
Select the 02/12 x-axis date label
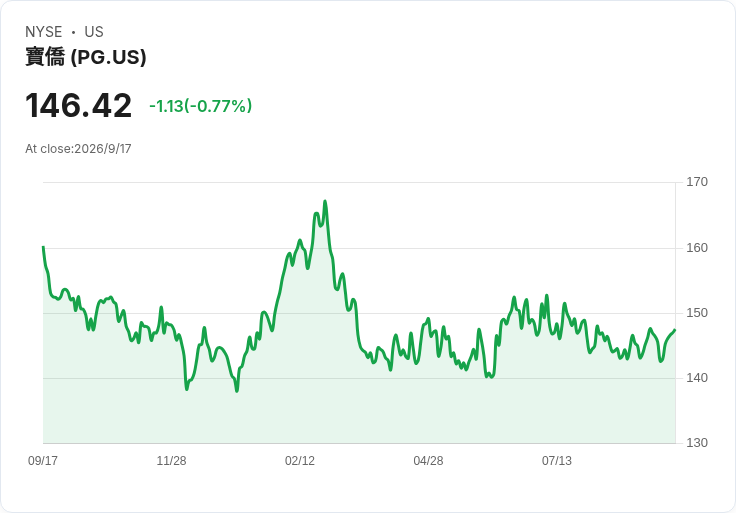(300, 461)
